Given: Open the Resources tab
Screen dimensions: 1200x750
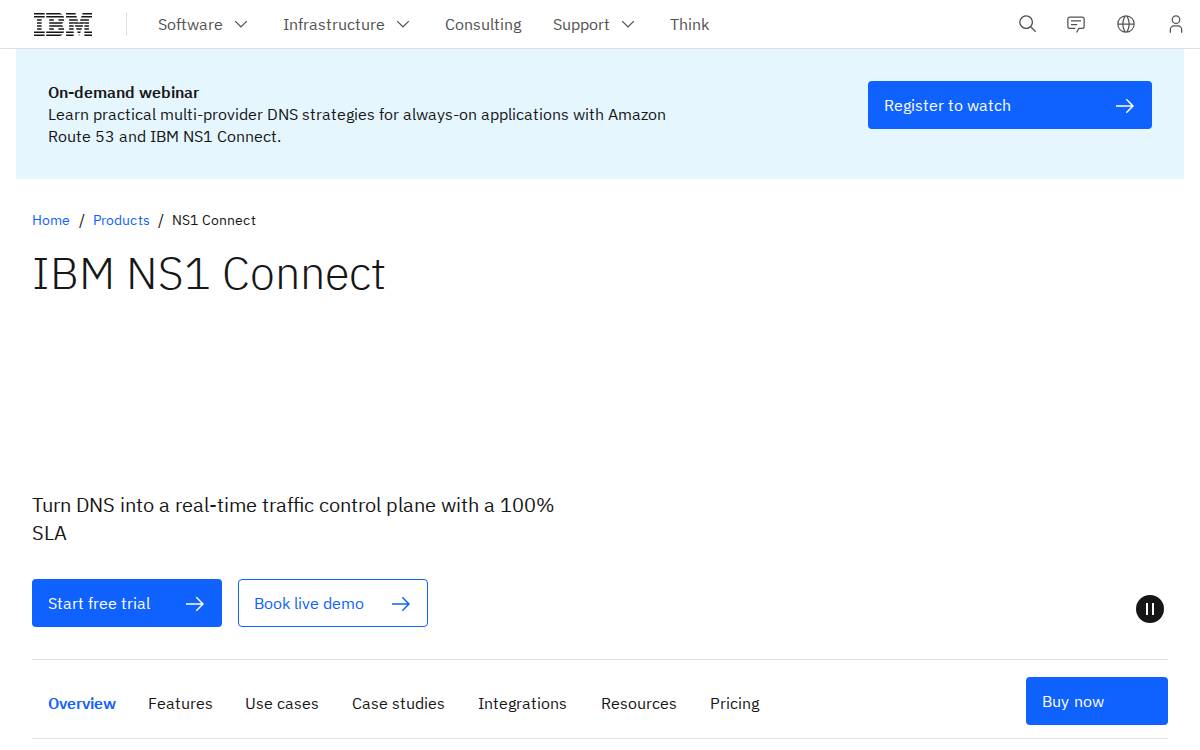Looking at the screenshot, I should pyautogui.click(x=639, y=703).
